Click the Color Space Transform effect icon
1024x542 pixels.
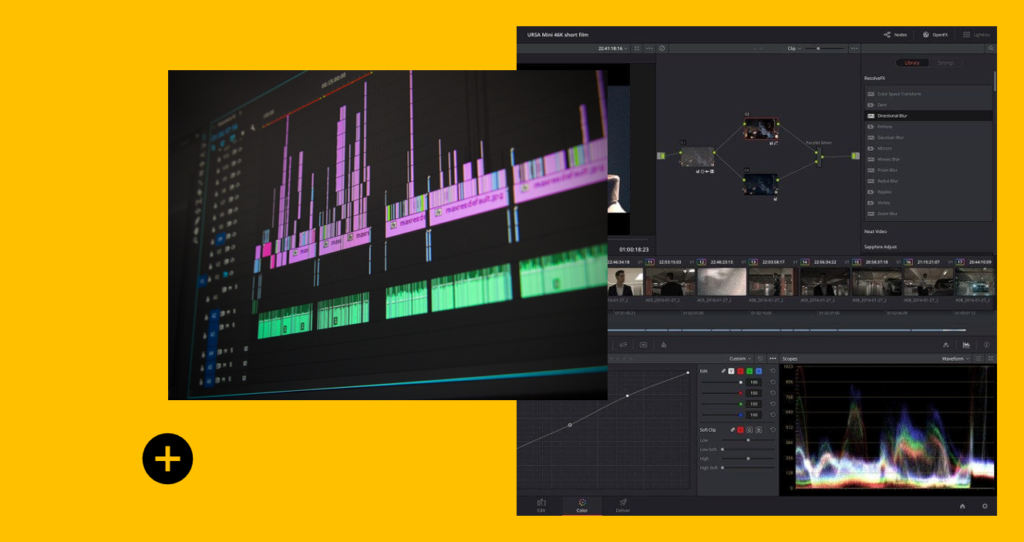871,94
